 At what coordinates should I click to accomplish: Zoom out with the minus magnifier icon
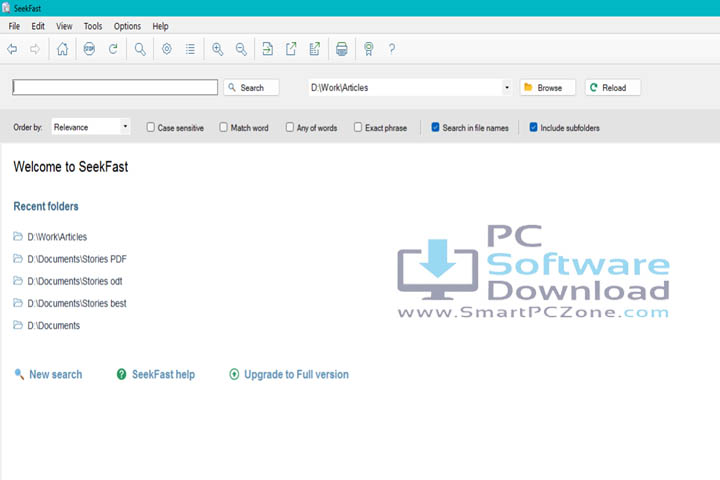tap(241, 49)
